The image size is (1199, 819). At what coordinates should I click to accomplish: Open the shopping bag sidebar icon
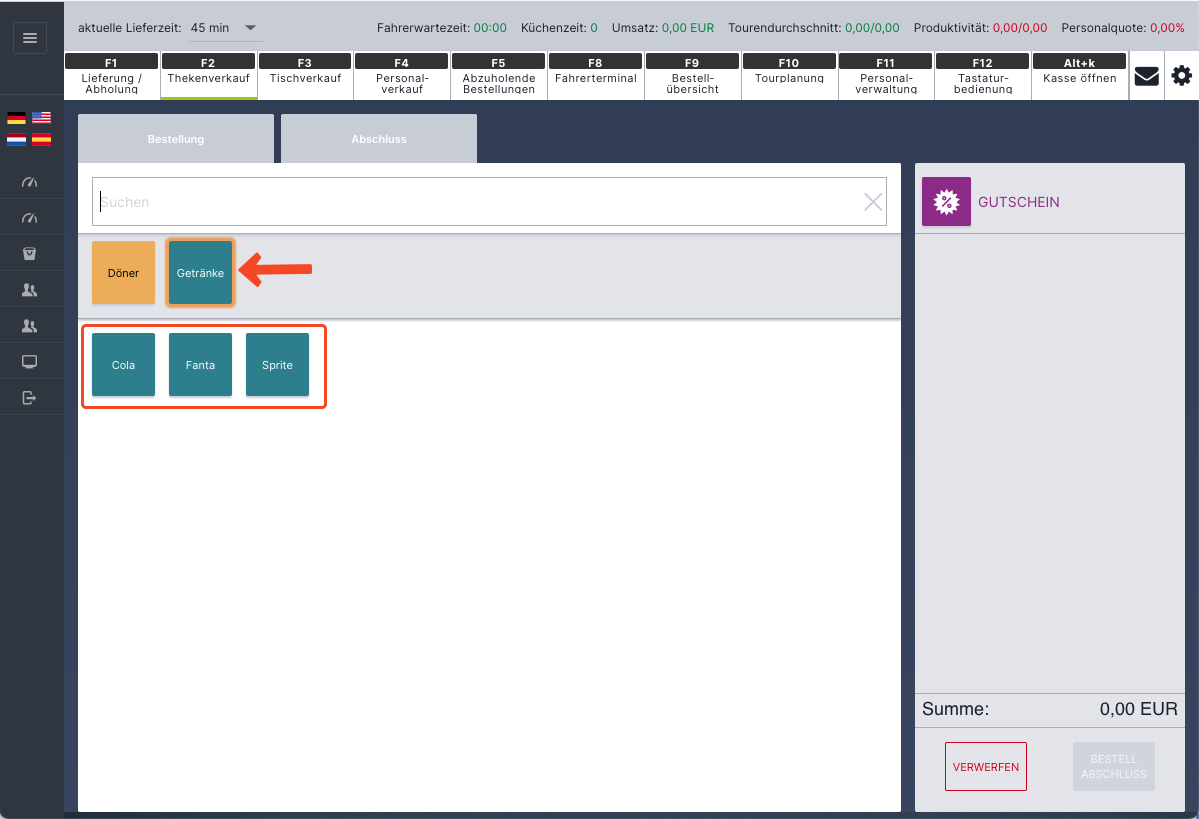30,254
